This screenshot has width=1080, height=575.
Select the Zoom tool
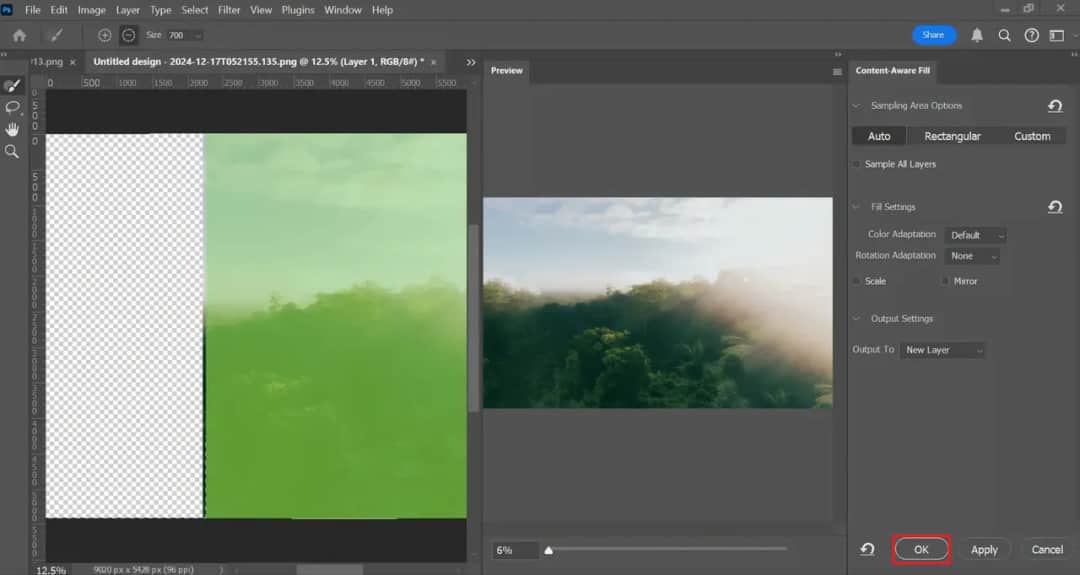13,151
